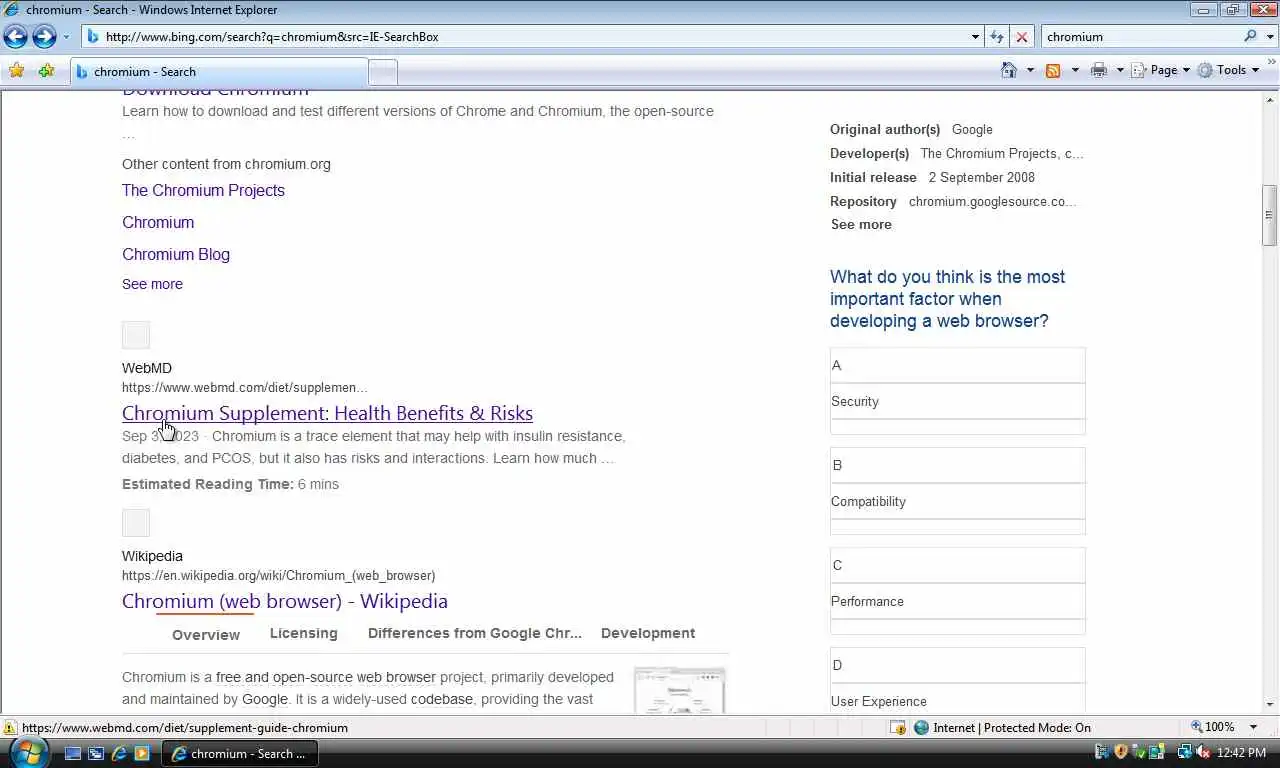Image resolution: width=1280 pixels, height=768 pixels.
Task: Open 'The Chromium Projects' link
Action: [x=203, y=190]
